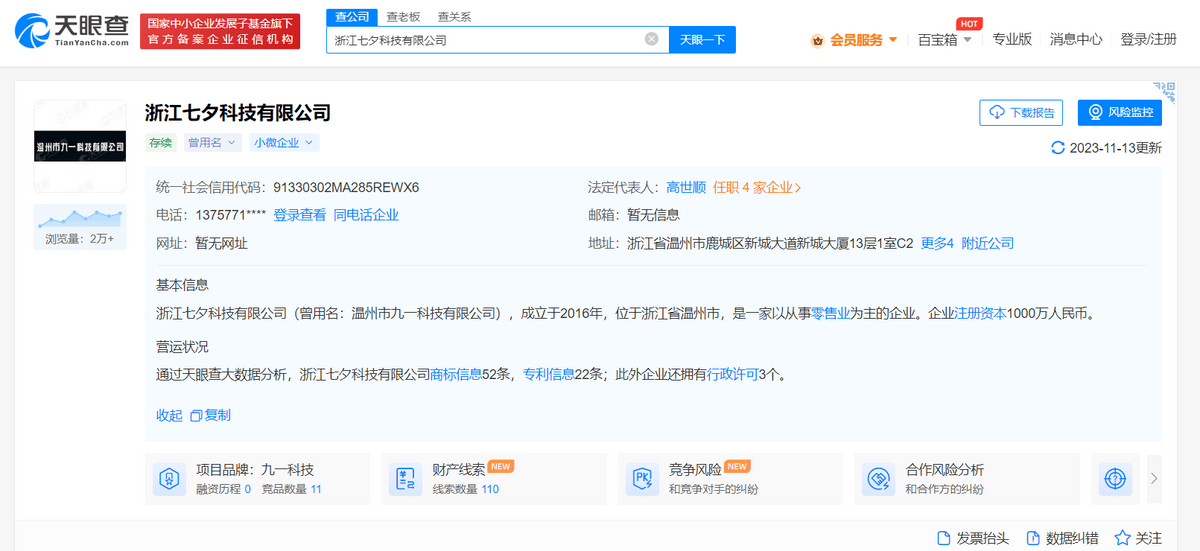Click the unified credit code 91330302MA285REWX6

pyautogui.click(x=346, y=187)
